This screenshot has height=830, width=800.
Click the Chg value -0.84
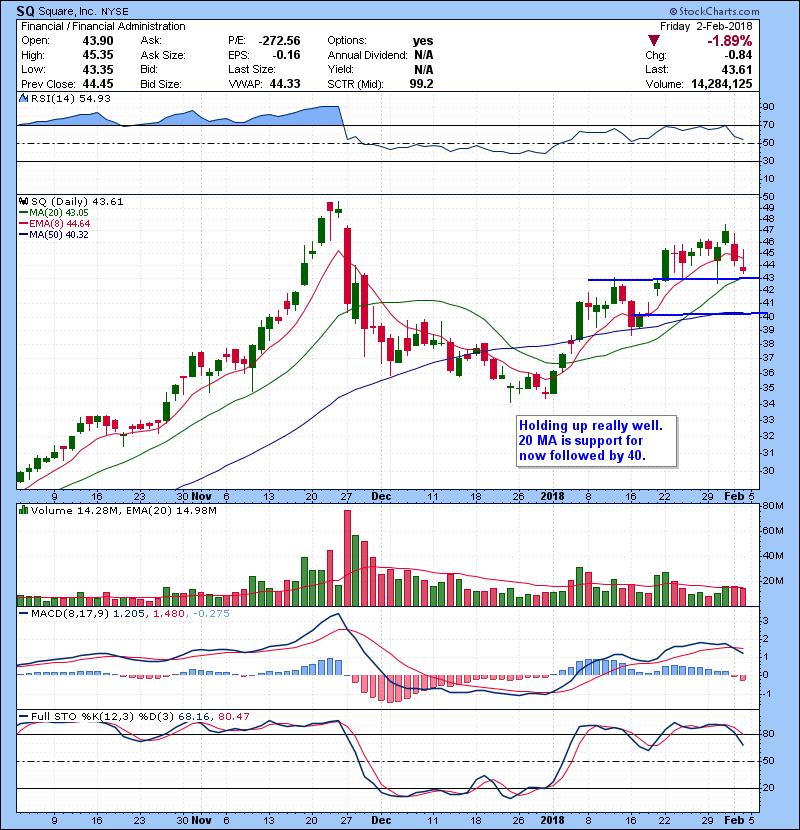tap(738, 55)
